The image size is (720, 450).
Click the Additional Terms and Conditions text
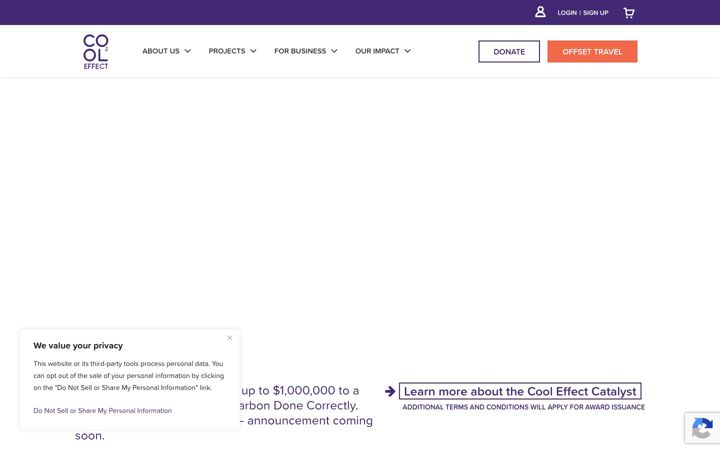pyautogui.click(x=523, y=407)
